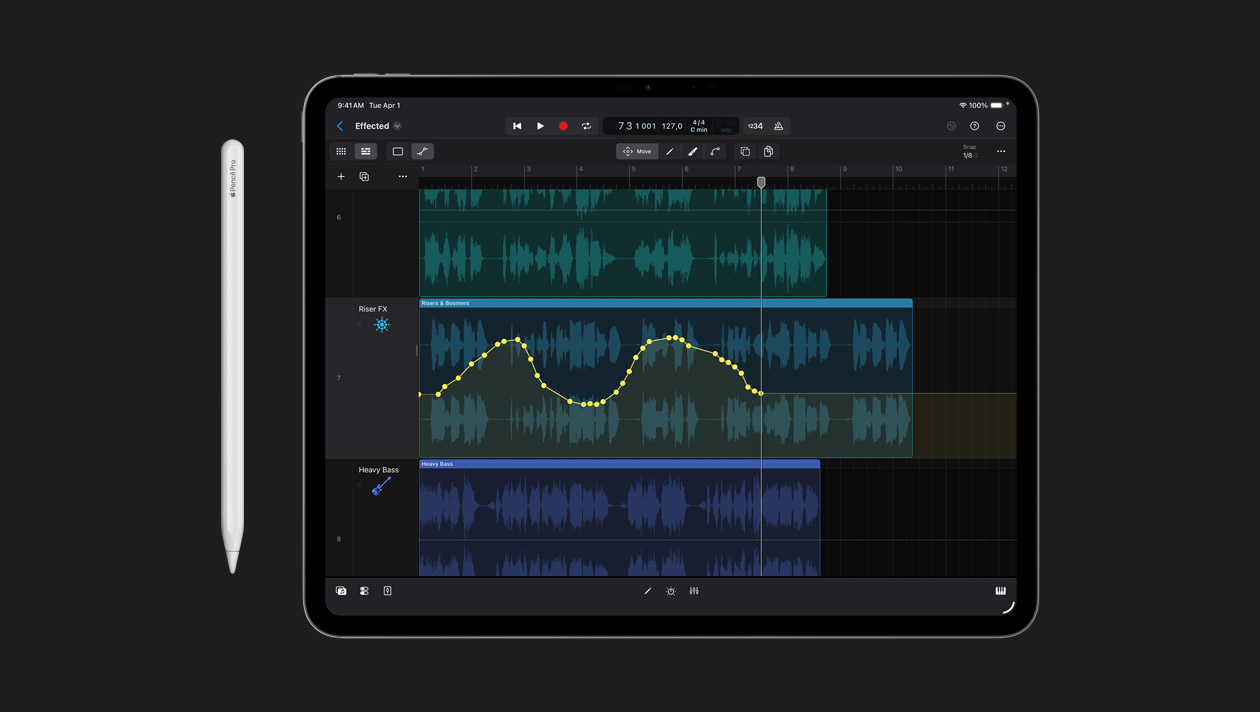Enable Cycle looping mode
Screen dimensions: 1260x712
pyautogui.click(x=586, y=125)
